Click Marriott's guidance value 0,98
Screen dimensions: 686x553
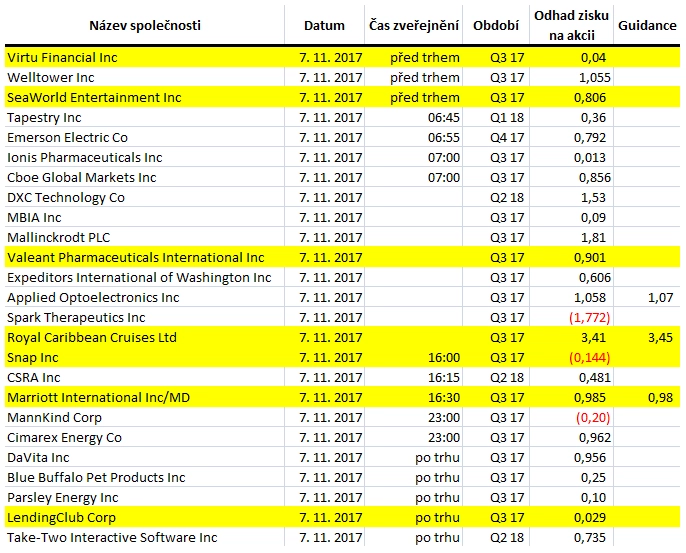click(660, 398)
